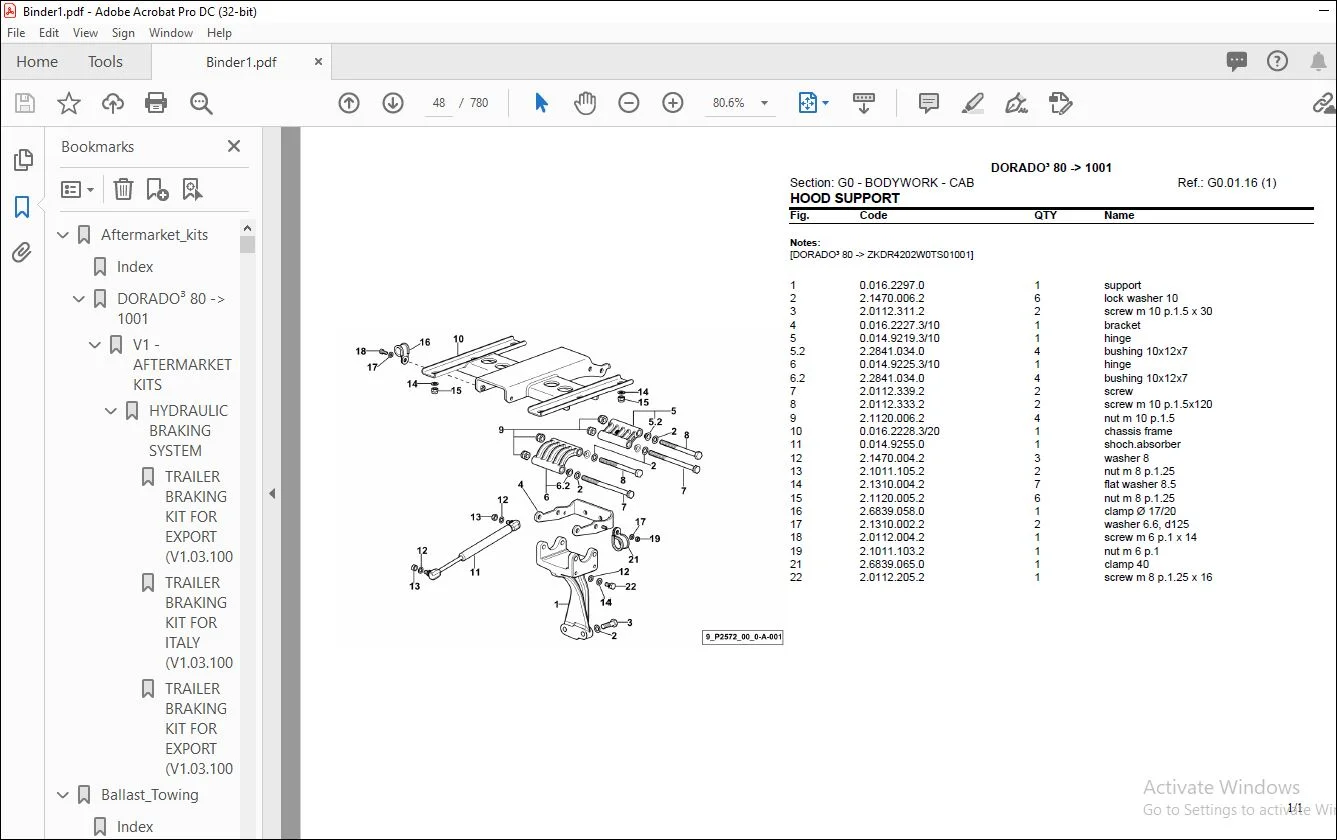Open the Find text magnifier tool
Viewport: 1337px width, 840px height.
(202, 103)
